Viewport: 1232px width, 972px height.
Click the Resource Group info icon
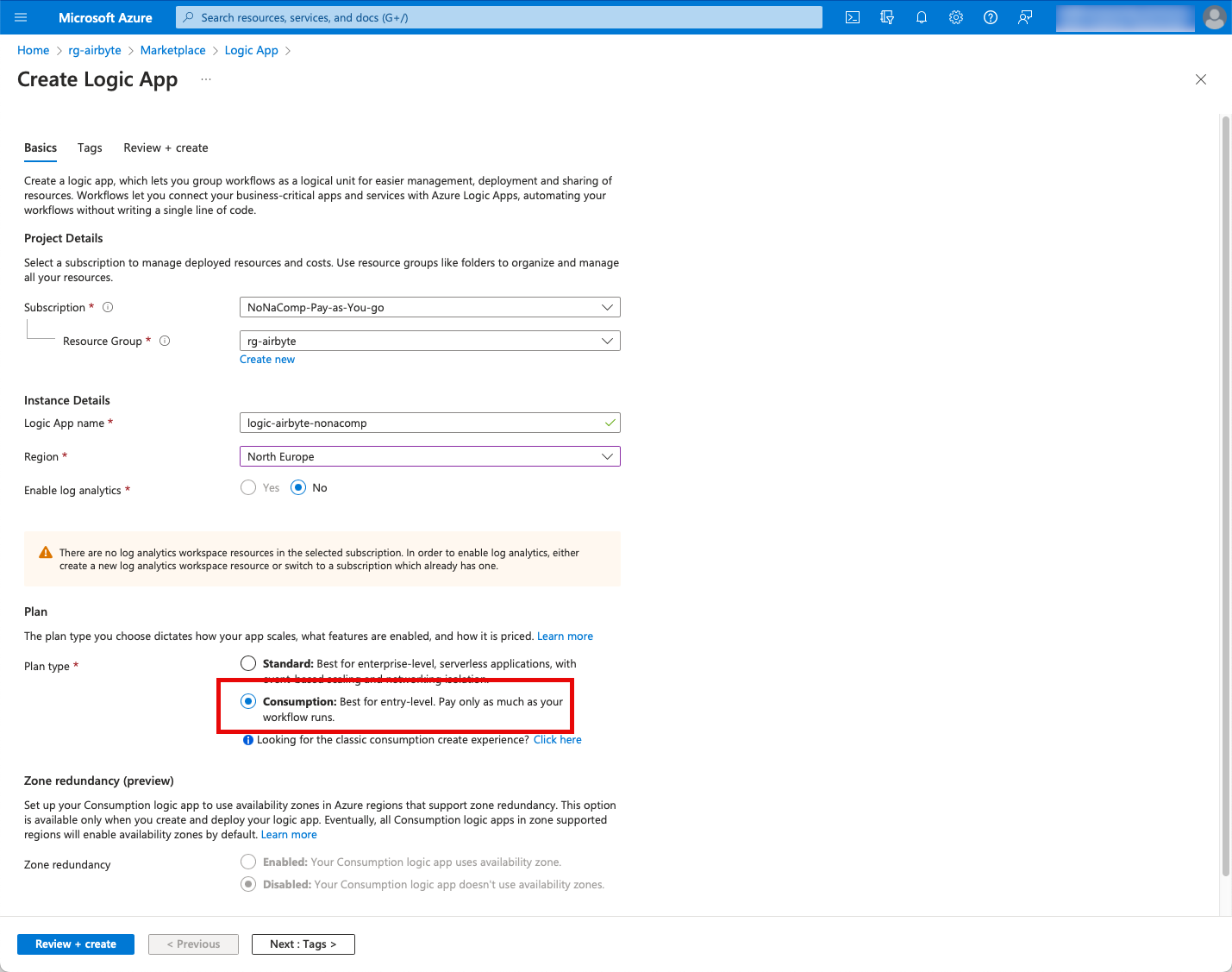[x=165, y=341]
